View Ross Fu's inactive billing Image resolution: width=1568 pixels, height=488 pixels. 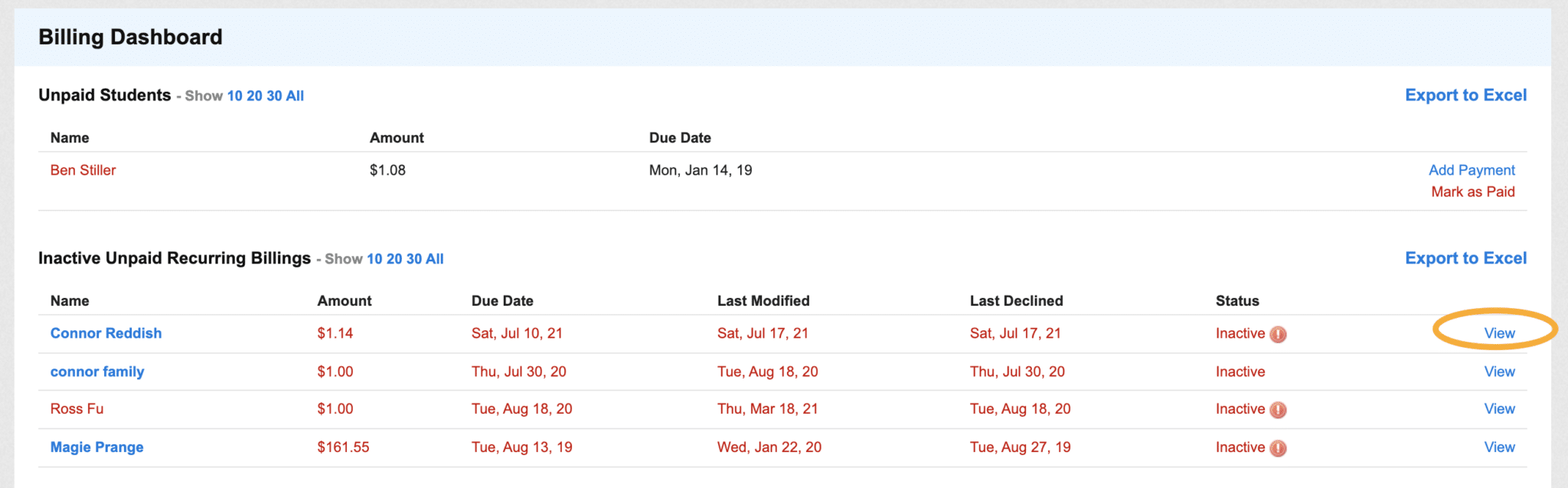(x=1499, y=409)
